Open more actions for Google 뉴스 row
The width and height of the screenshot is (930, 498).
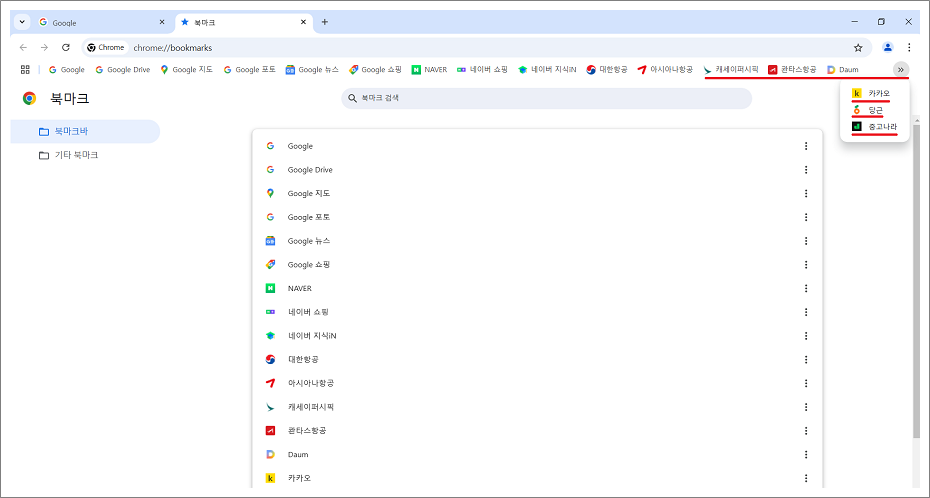(x=805, y=241)
